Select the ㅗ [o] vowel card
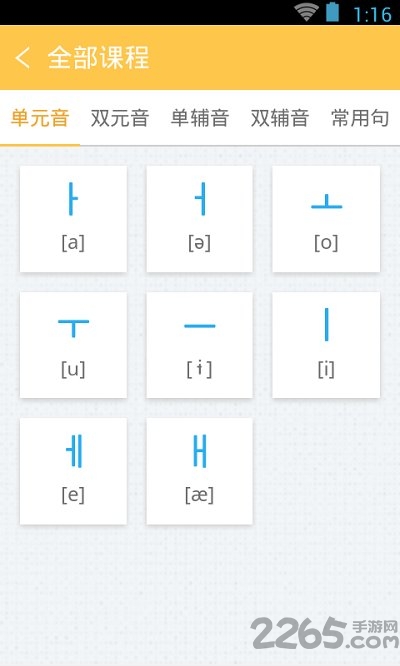 click(x=326, y=219)
